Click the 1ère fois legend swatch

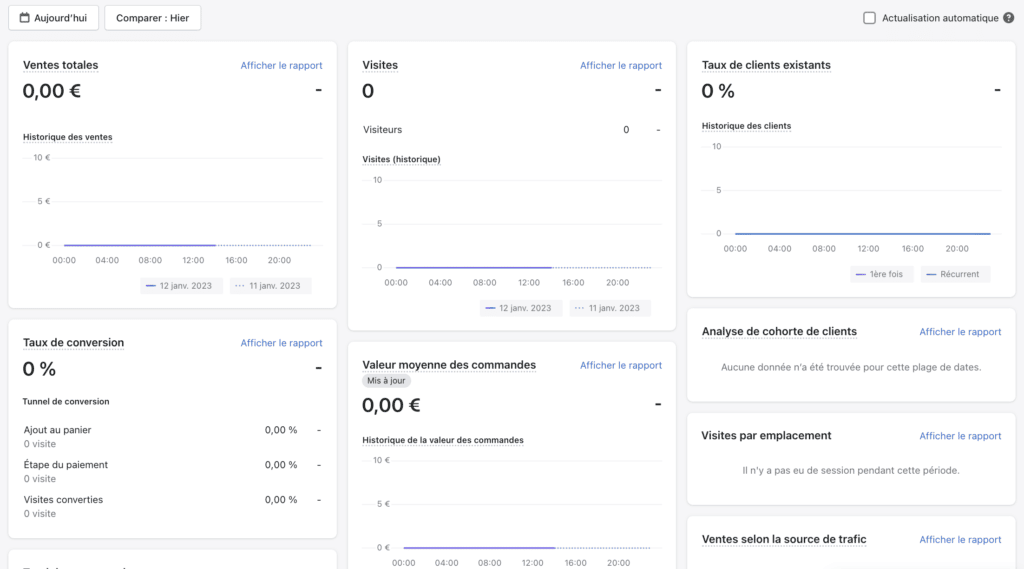[x=861, y=274]
